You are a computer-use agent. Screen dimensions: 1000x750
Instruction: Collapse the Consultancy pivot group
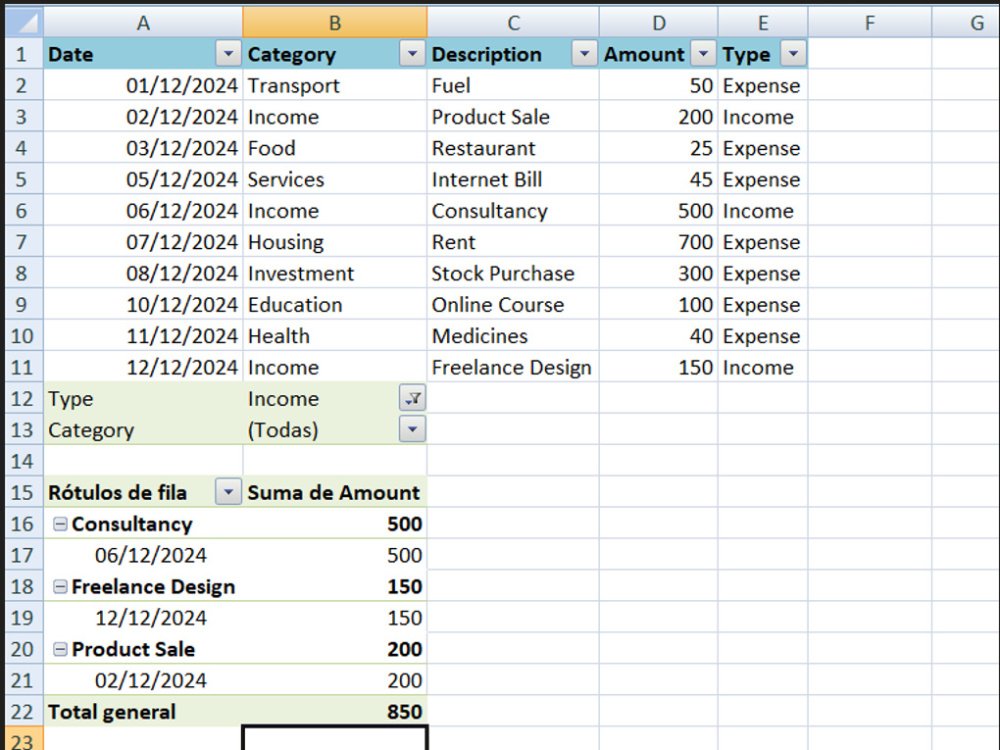[60, 524]
